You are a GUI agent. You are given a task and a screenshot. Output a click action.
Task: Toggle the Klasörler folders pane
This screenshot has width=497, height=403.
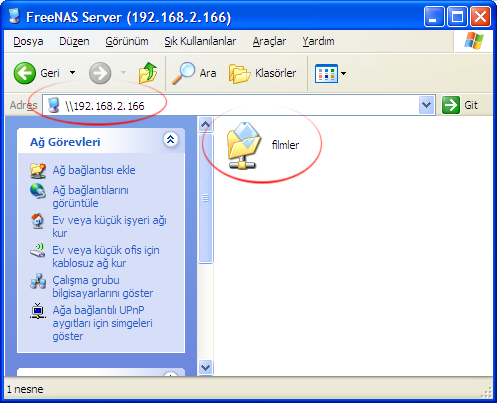(262, 73)
